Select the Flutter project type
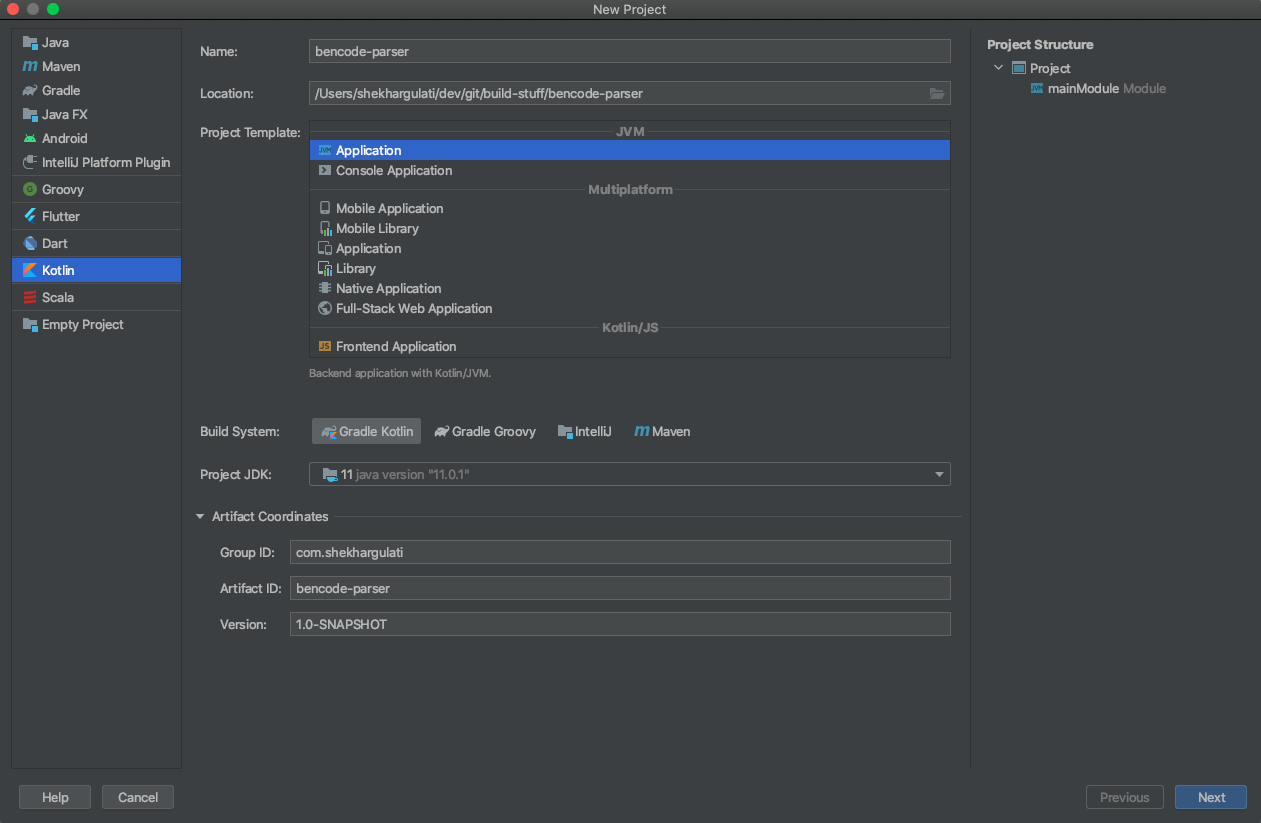The height and width of the screenshot is (823, 1261). pyautogui.click(x=58, y=215)
